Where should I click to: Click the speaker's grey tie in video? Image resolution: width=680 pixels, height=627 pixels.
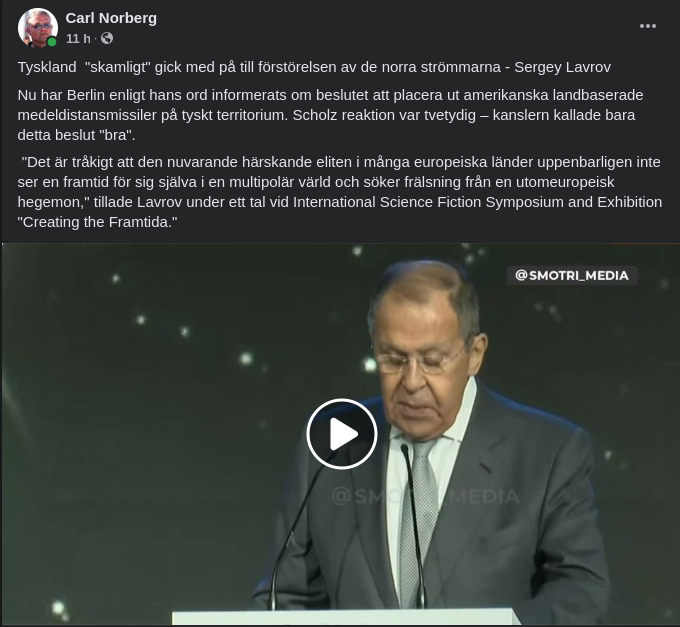click(419, 520)
